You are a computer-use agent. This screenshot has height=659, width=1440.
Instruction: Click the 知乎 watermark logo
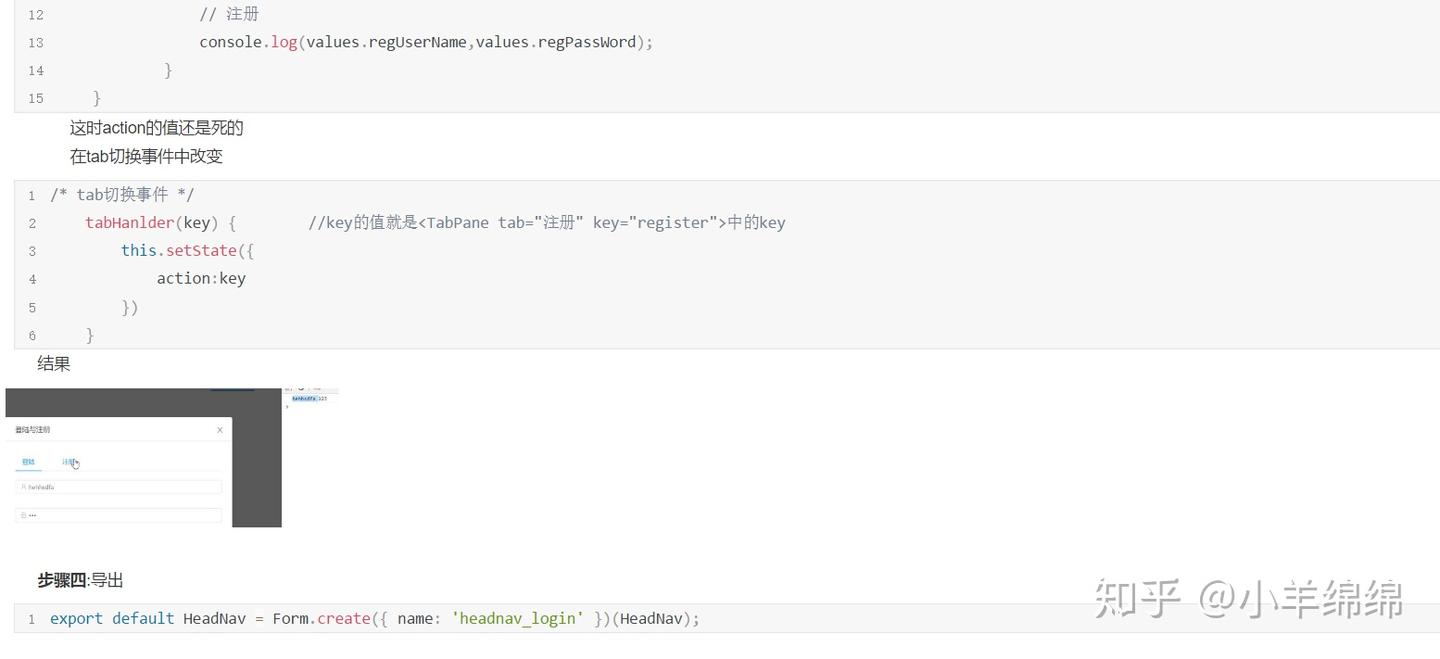(x=1137, y=598)
